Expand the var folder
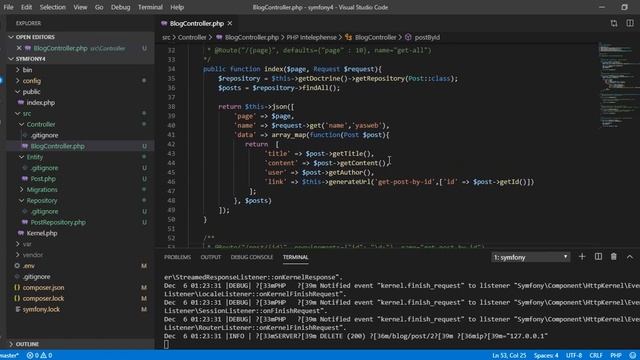Viewport: 640px width, 360px height. [27, 244]
